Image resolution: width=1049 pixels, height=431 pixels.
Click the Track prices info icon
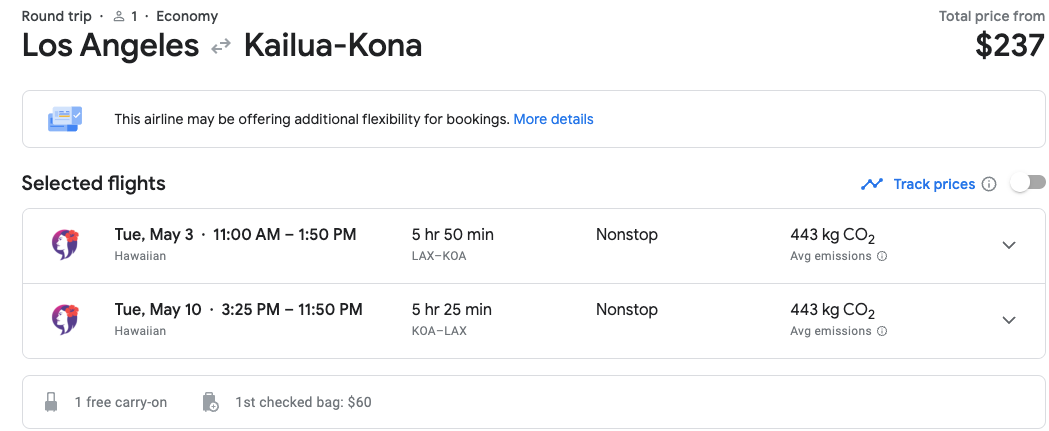pos(989,184)
